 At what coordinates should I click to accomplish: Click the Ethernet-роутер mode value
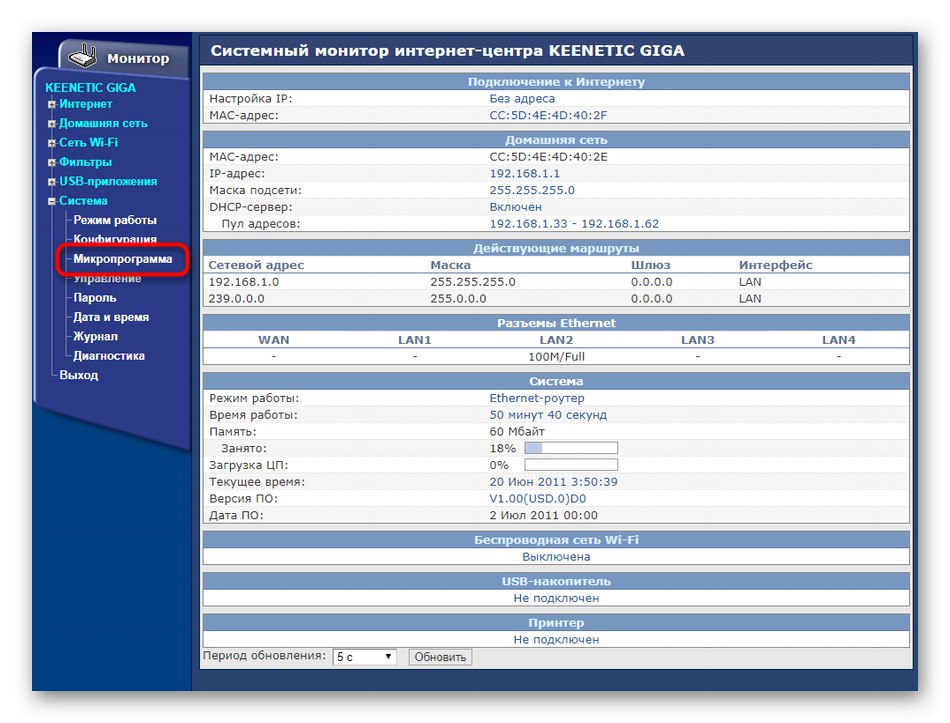(537, 398)
